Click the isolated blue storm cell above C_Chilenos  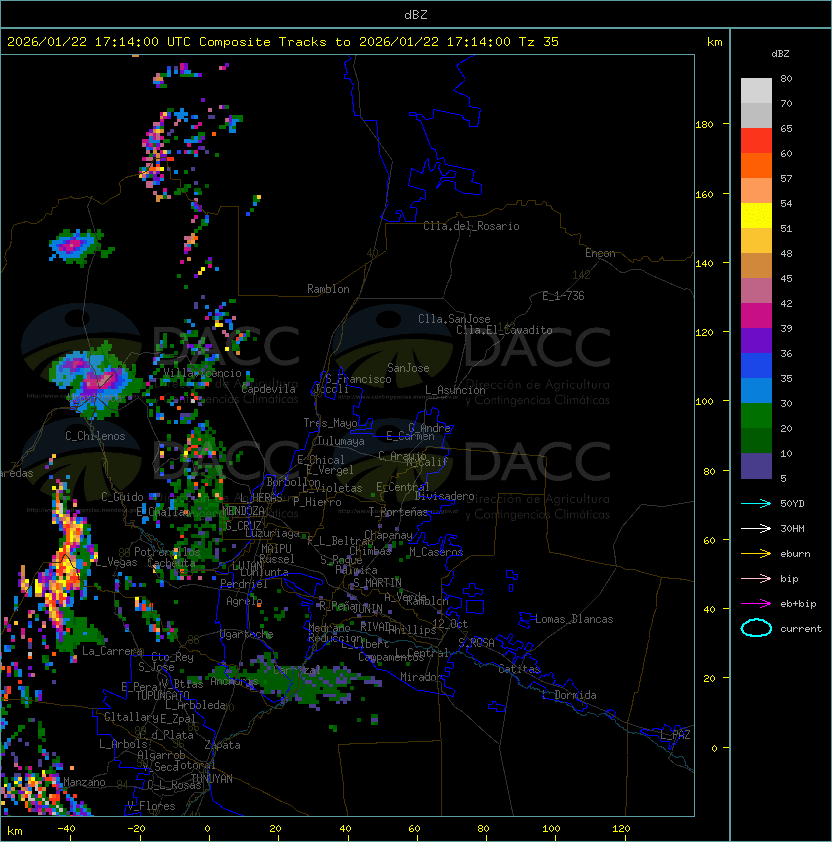point(78,246)
